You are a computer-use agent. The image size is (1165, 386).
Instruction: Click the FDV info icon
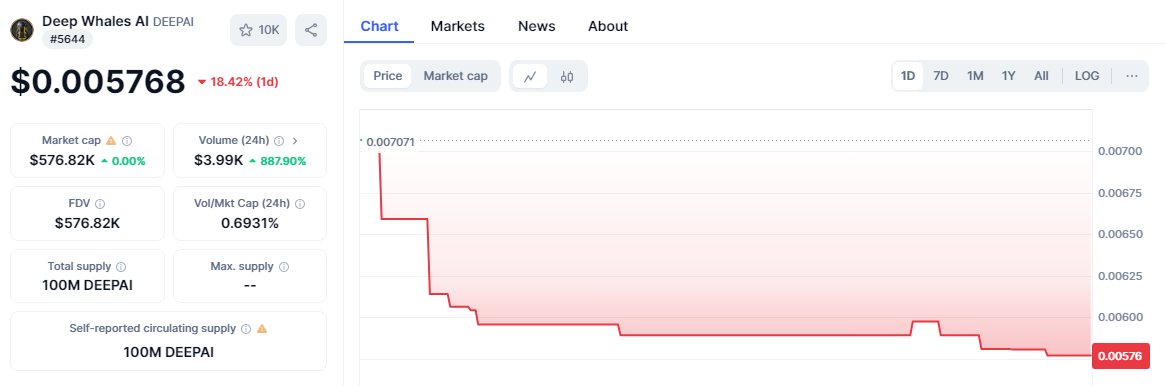[100, 203]
